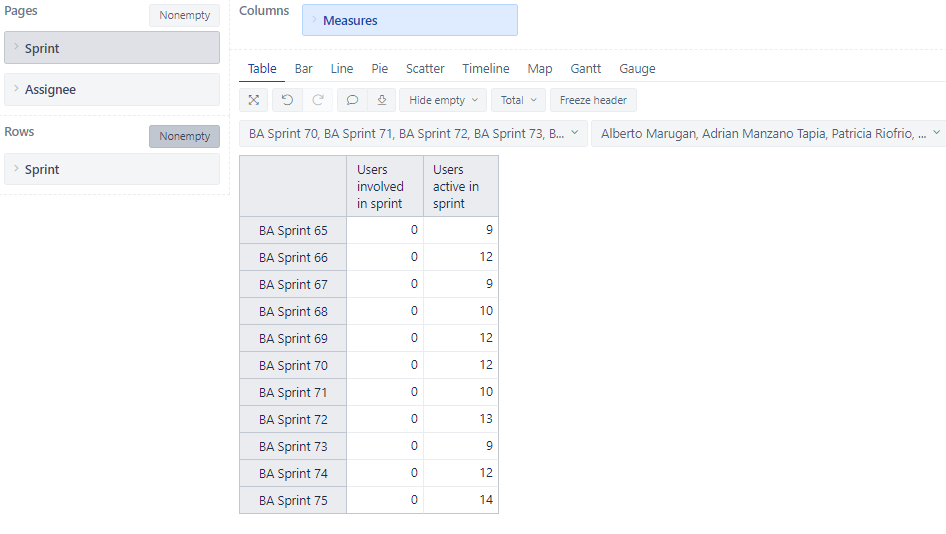
Task: Click the redo arrow icon
Action: [x=318, y=100]
